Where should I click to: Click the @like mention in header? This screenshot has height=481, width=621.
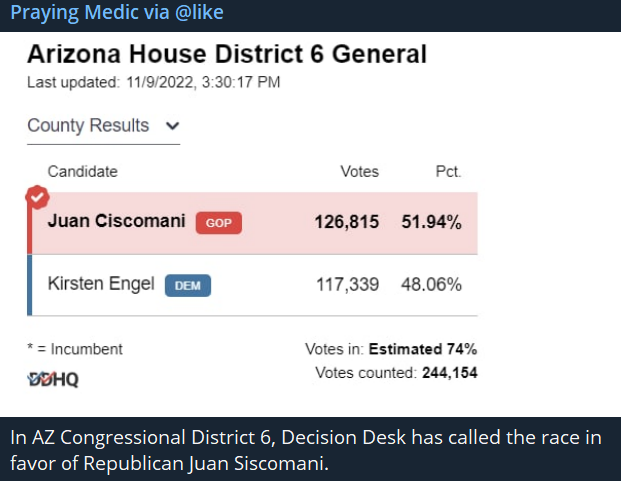pos(198,13)
